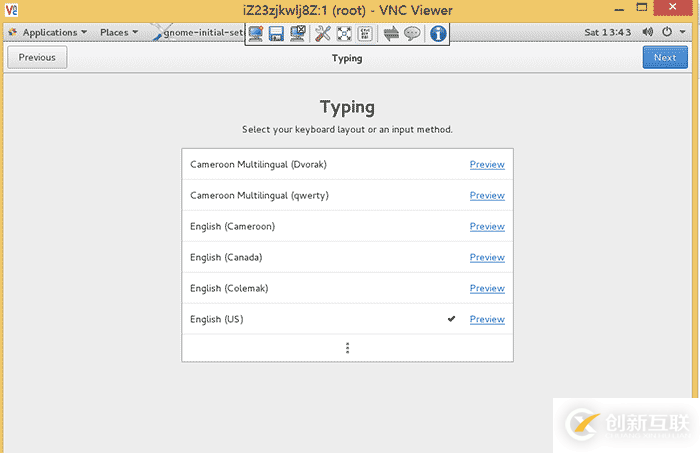Expand more layouts with three-dot row
Image resolution: width=700 pixels, height=453 pixels.
tap(347, 348)
